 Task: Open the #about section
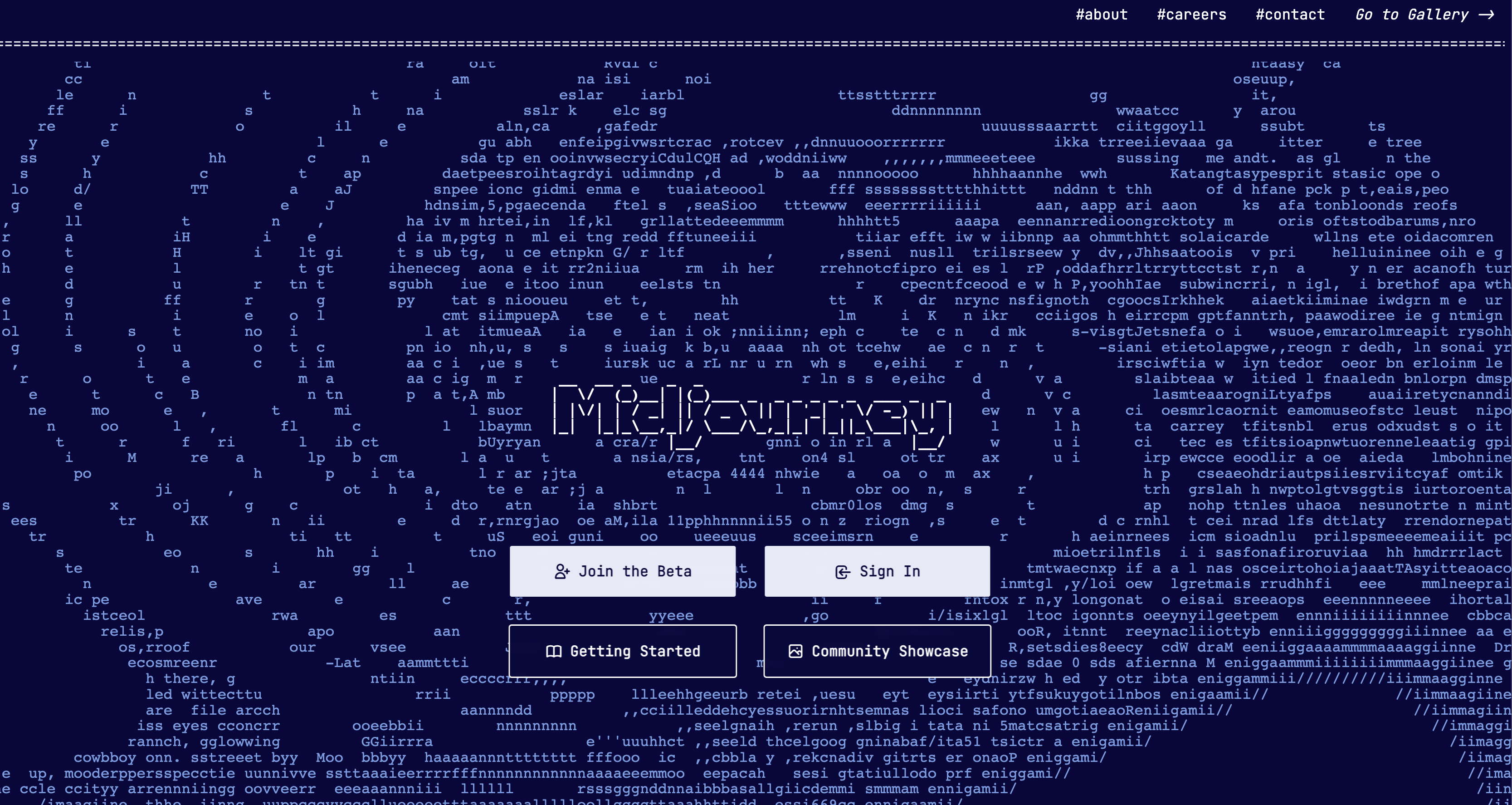[x=1102, y=15]
